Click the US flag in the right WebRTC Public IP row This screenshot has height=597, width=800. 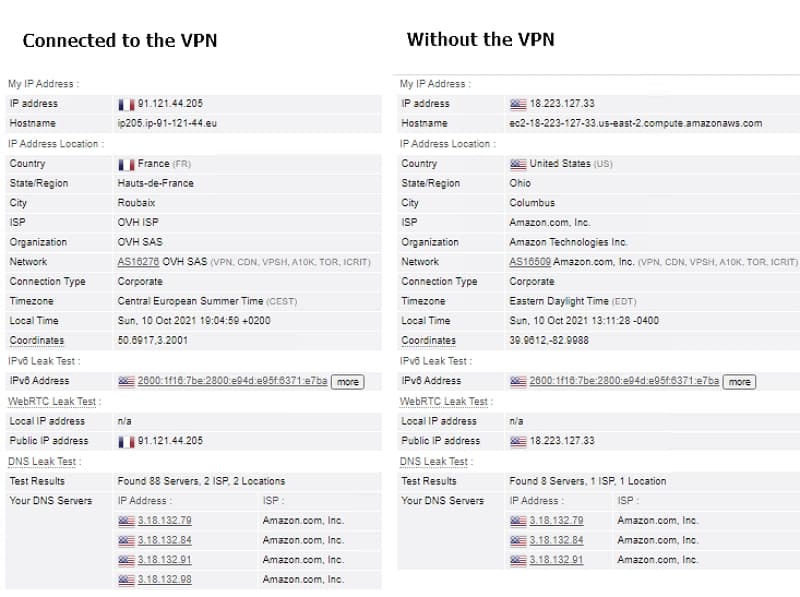[518, 441]
